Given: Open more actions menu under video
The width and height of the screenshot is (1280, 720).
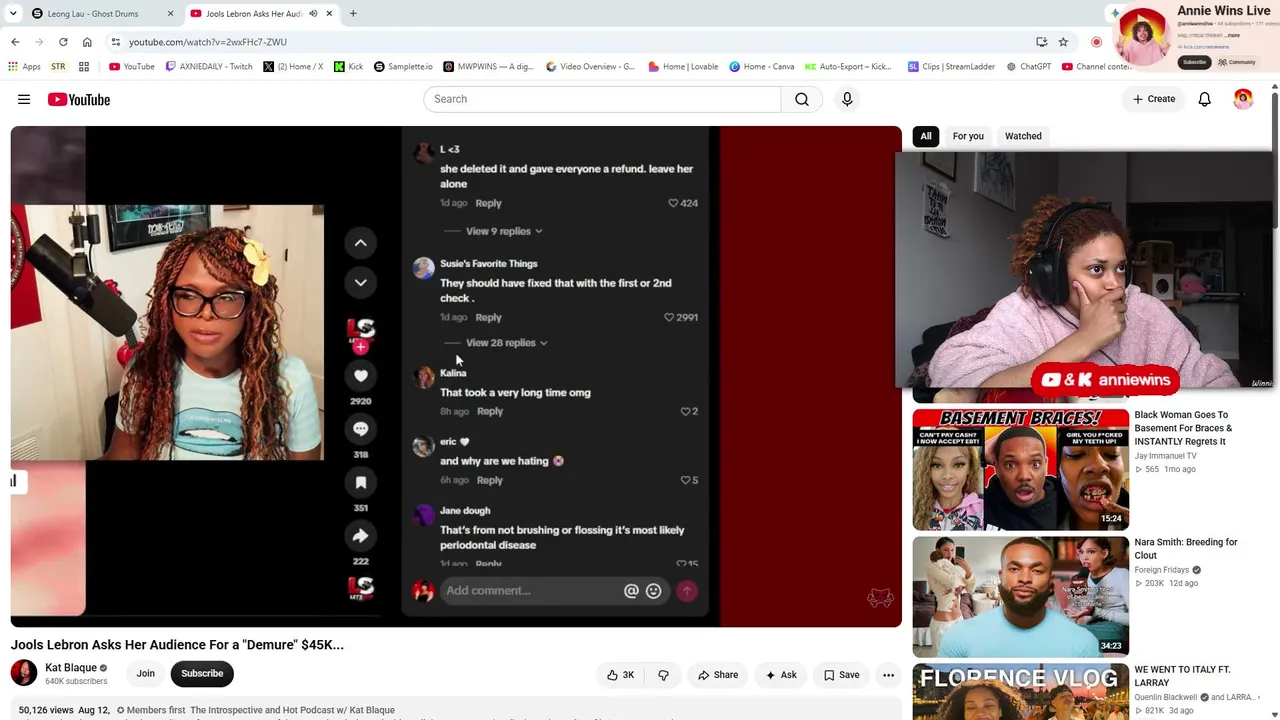Looking at the screenshot, I should point(888,675).
